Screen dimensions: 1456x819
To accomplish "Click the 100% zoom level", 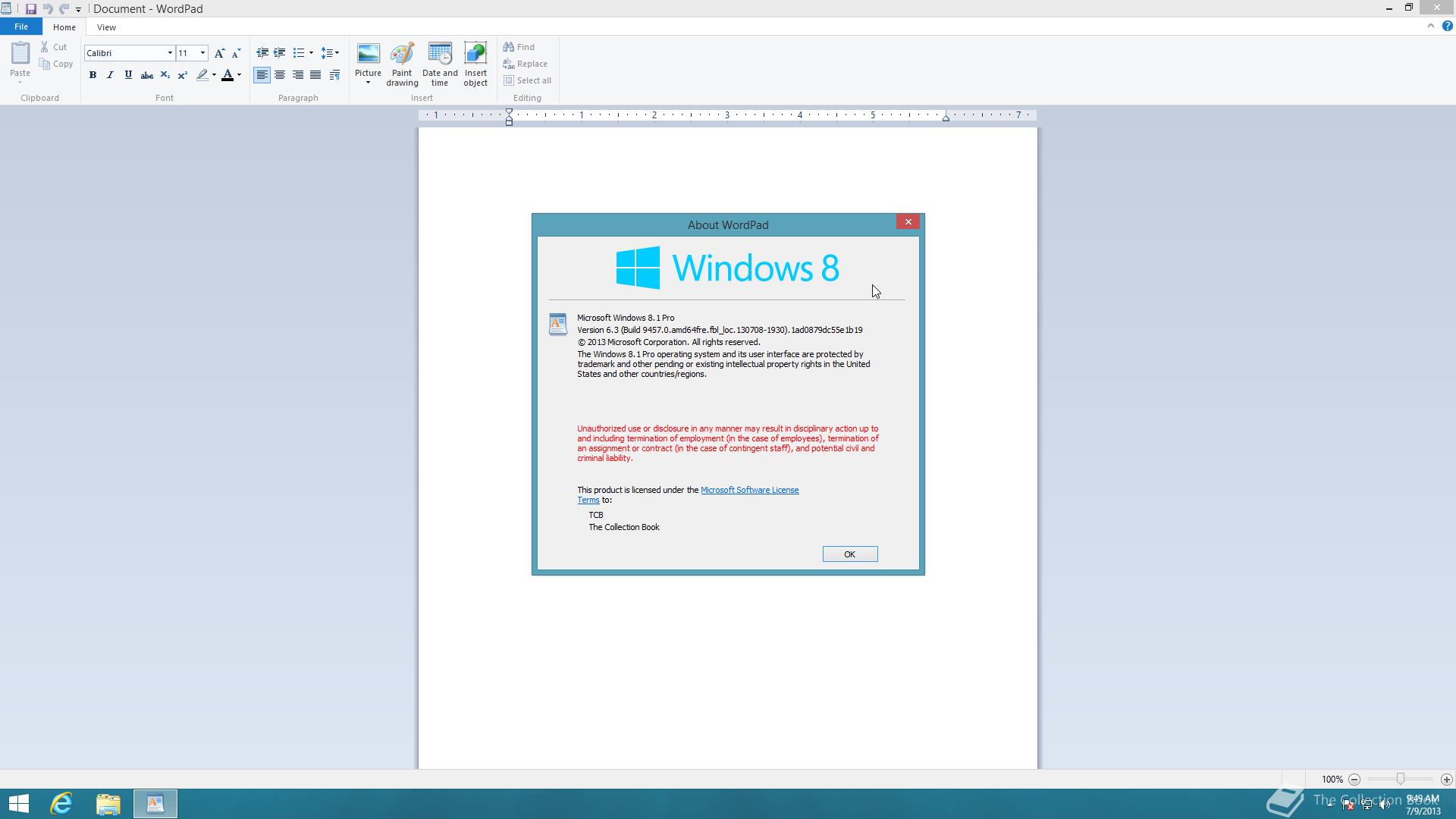I will coord(1332,780).
